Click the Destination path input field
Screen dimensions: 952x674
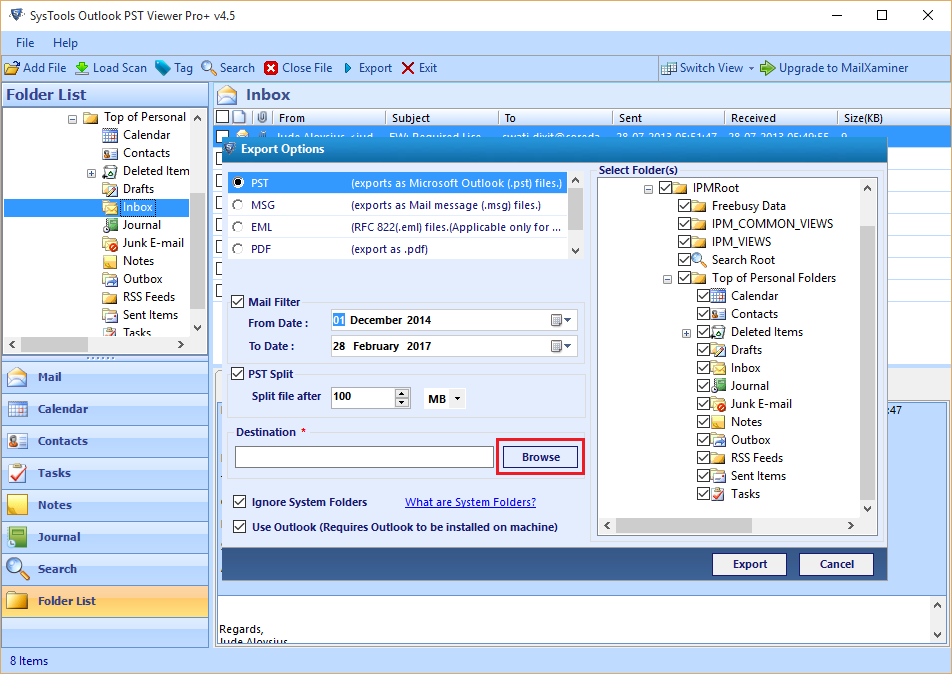pos(364,457)
